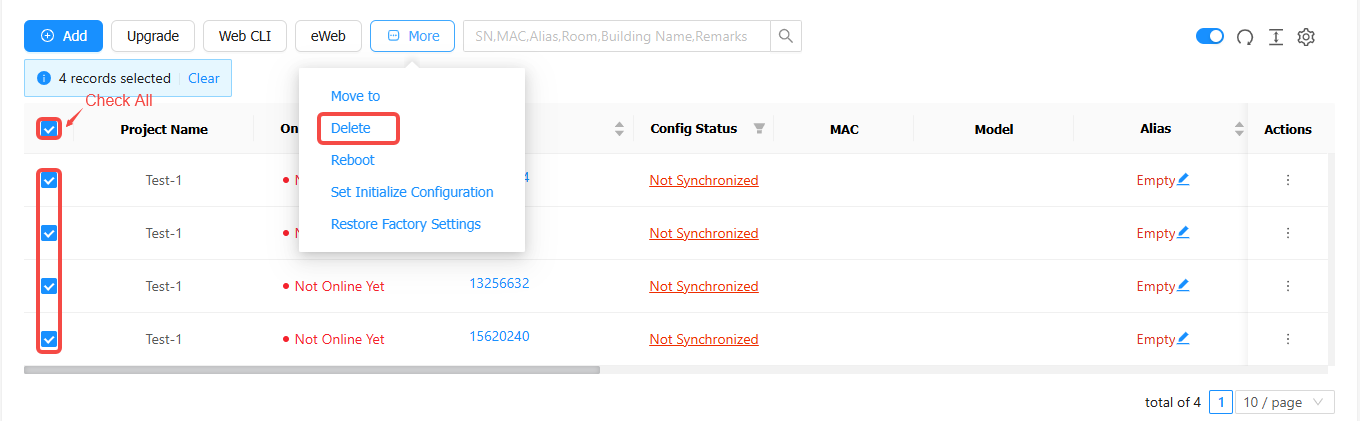Uncheck the Check All header checkbox
Screen dimensions: 1360x421
(x=49, y=129)
